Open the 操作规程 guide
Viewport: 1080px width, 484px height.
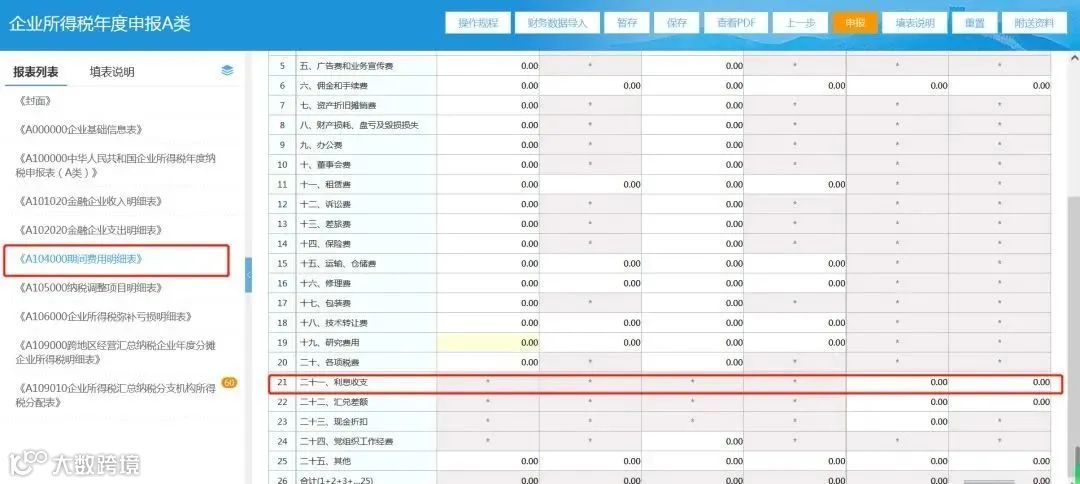[x=478, y=23]
